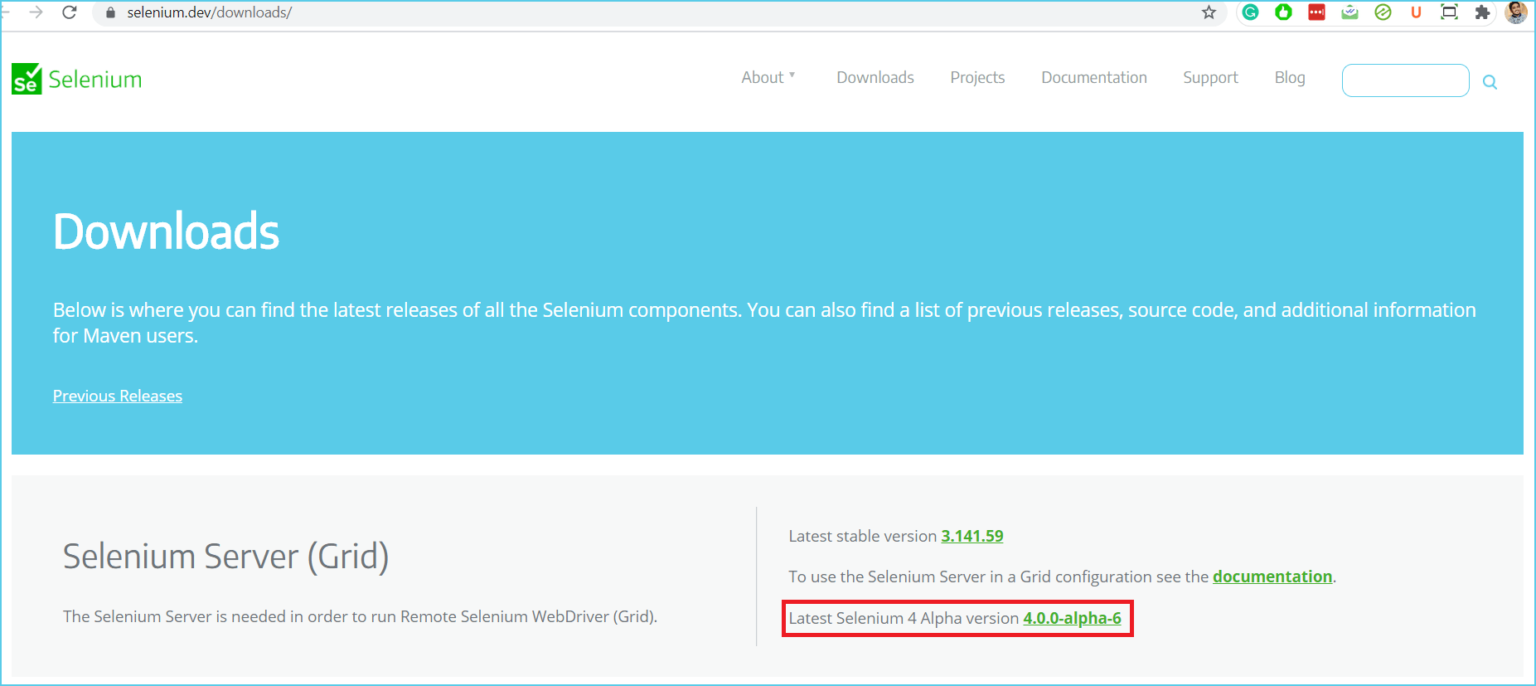Open the Chrome profile avatar
1536x686 pixels.
(1516, 12)
